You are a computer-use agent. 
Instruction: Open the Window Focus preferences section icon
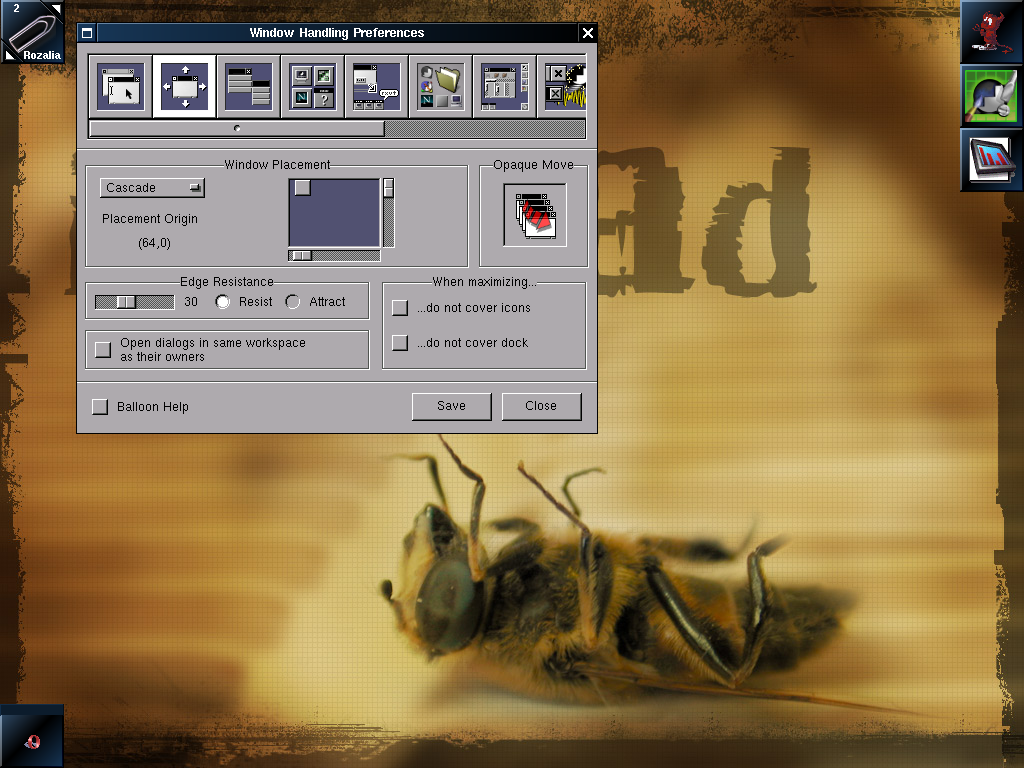120,87
